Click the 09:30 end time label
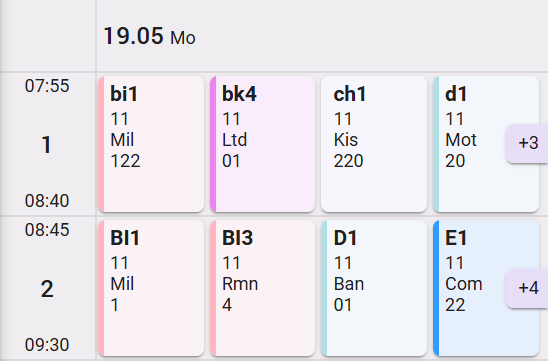548x361 pixels. tap(47, 345)
